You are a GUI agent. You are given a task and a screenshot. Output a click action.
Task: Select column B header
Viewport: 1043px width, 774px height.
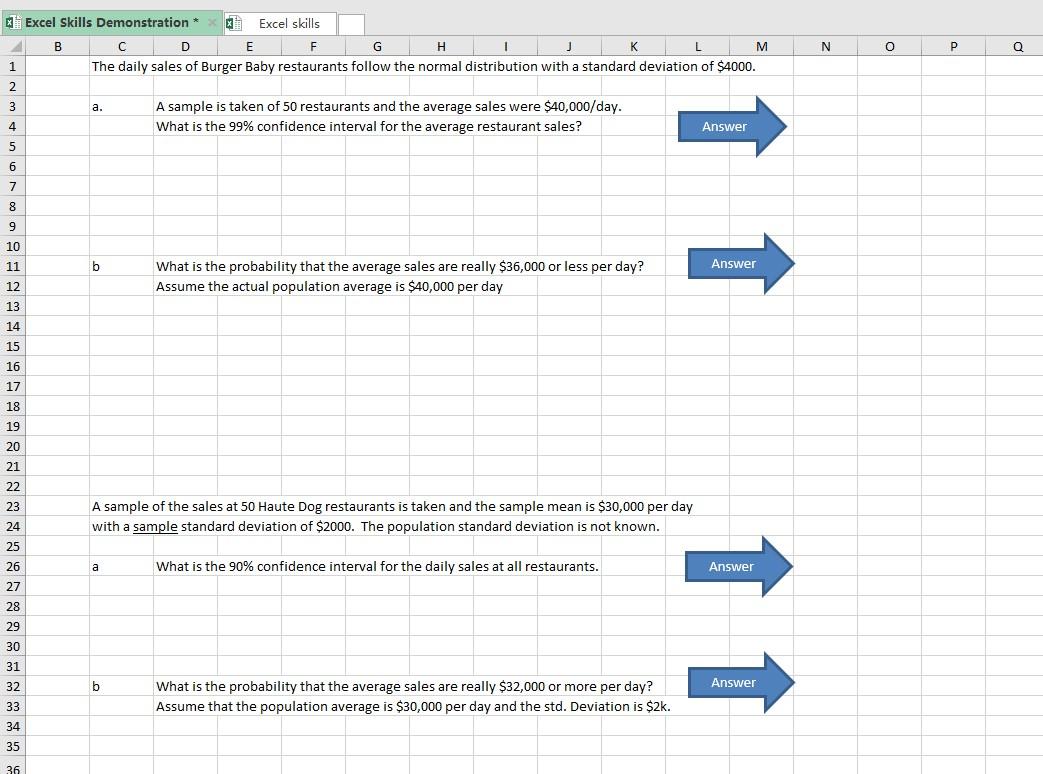(x=58, y=47)
